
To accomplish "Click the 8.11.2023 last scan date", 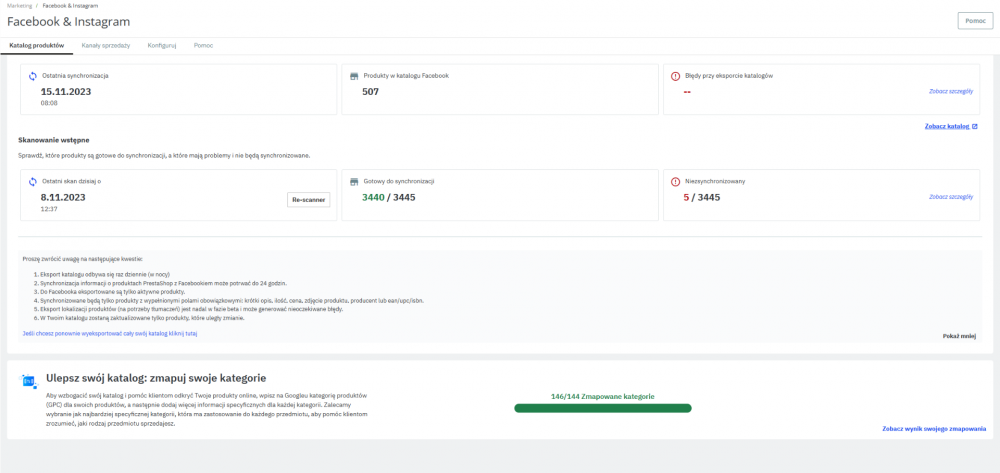I will [63, 198].
